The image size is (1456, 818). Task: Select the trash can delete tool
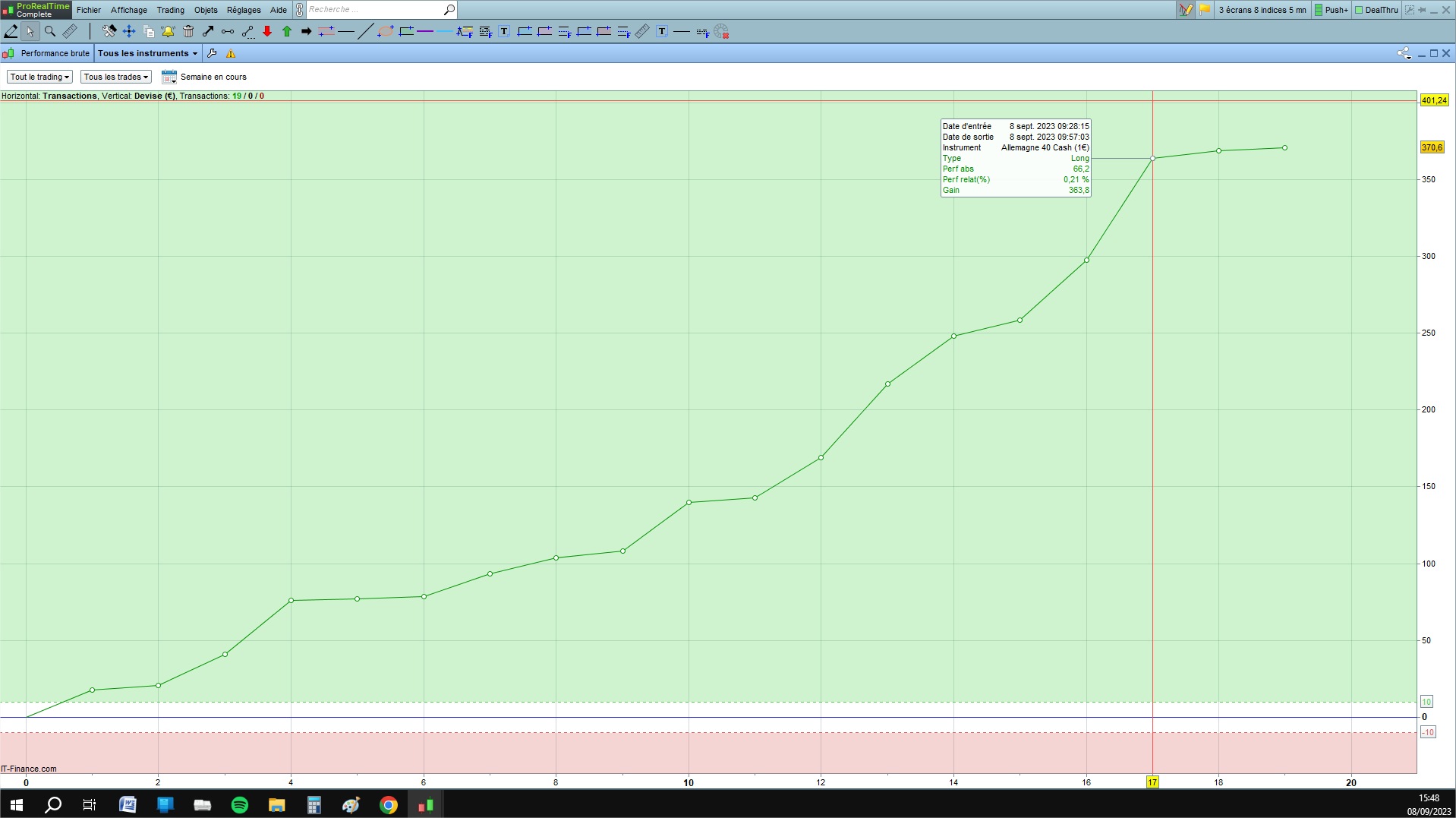point(188,31)
